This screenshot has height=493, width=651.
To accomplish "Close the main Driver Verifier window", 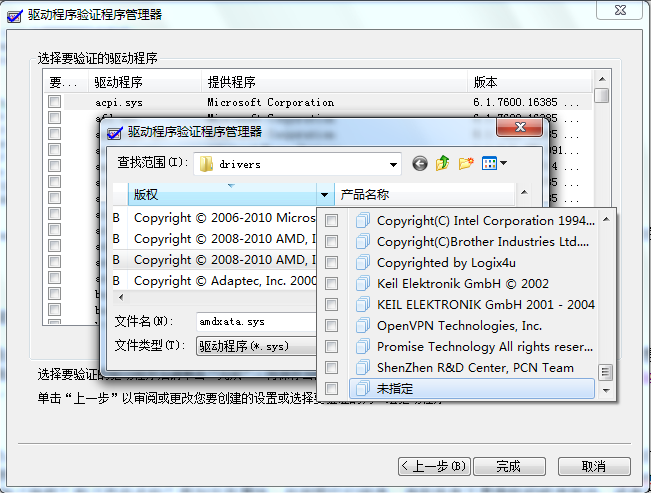I will [620, 10].
